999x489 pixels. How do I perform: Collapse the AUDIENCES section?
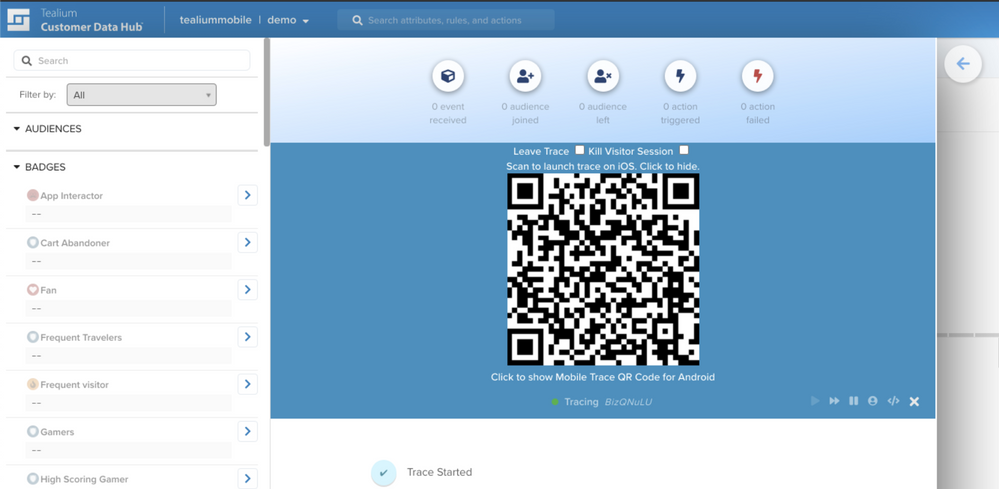17,129
